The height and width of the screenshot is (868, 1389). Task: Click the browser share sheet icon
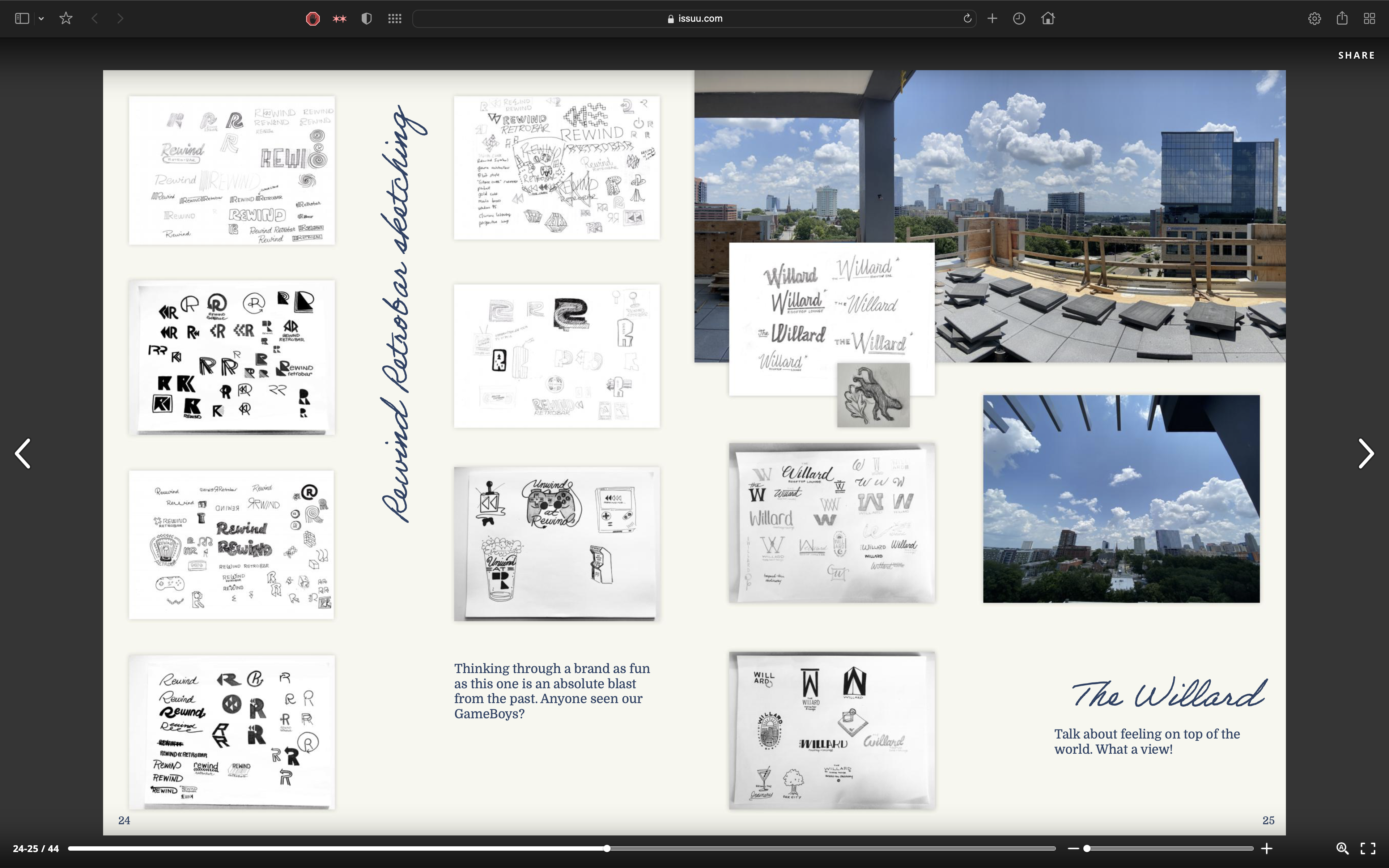point(1342,18)
